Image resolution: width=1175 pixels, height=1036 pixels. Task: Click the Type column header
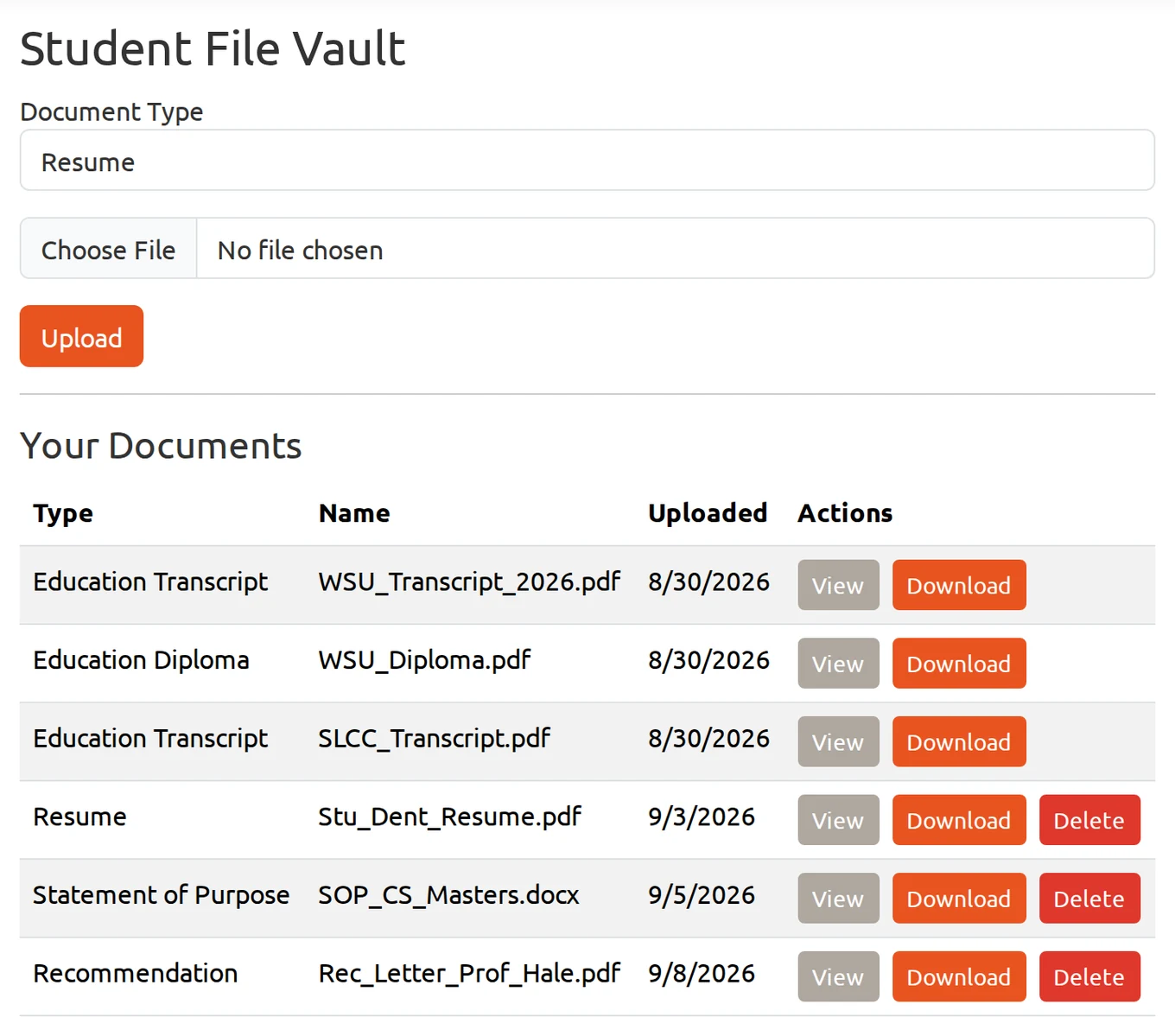(63, 513)
